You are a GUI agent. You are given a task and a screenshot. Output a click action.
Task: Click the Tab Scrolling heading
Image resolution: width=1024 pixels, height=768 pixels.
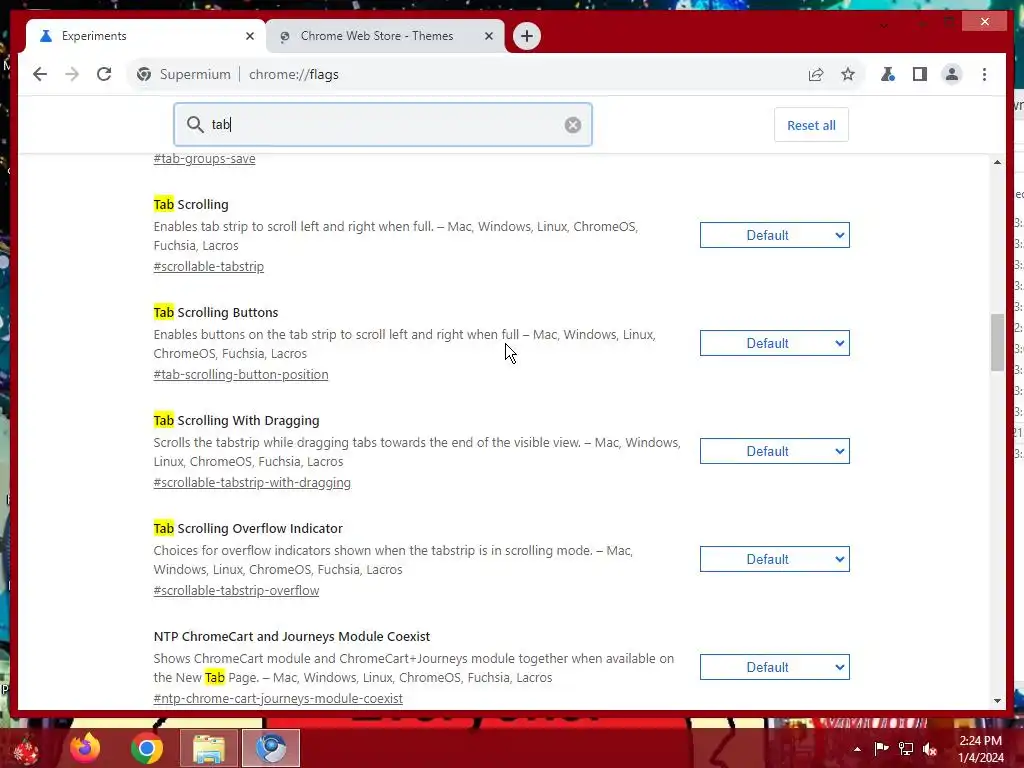point(191,204)
